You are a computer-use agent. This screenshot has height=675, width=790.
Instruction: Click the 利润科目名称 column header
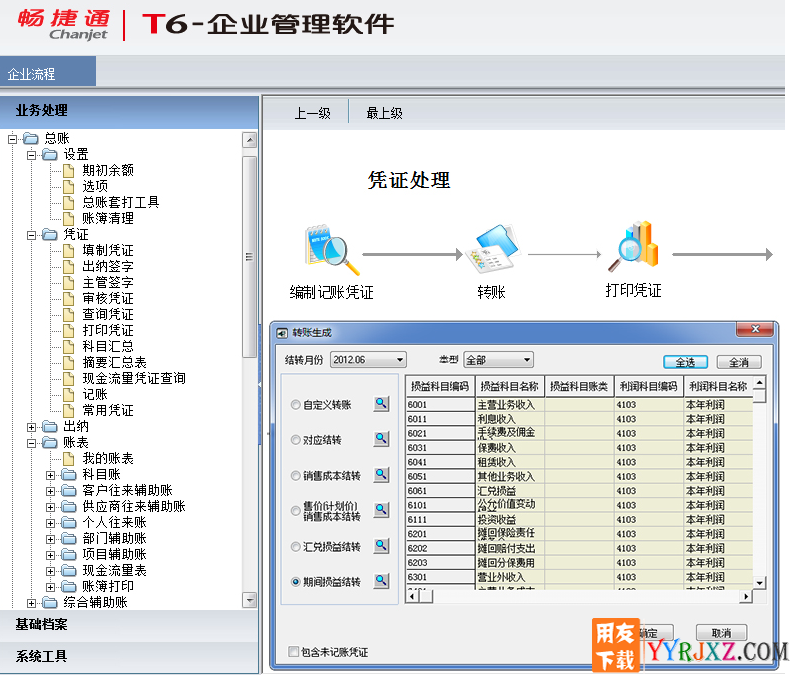718,386
